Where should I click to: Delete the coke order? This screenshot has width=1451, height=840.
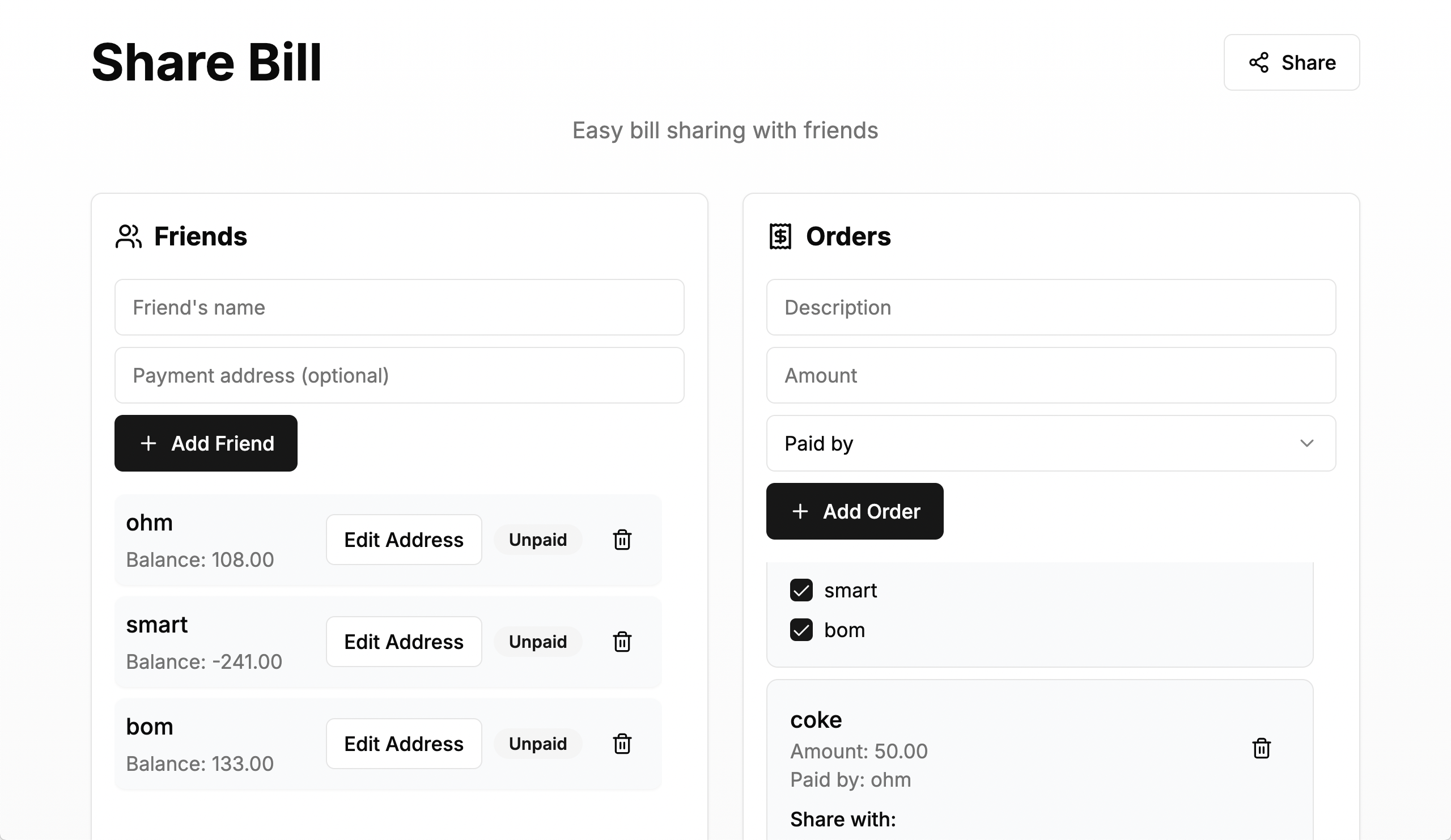pyautogui.click(x=1261, y=748)
